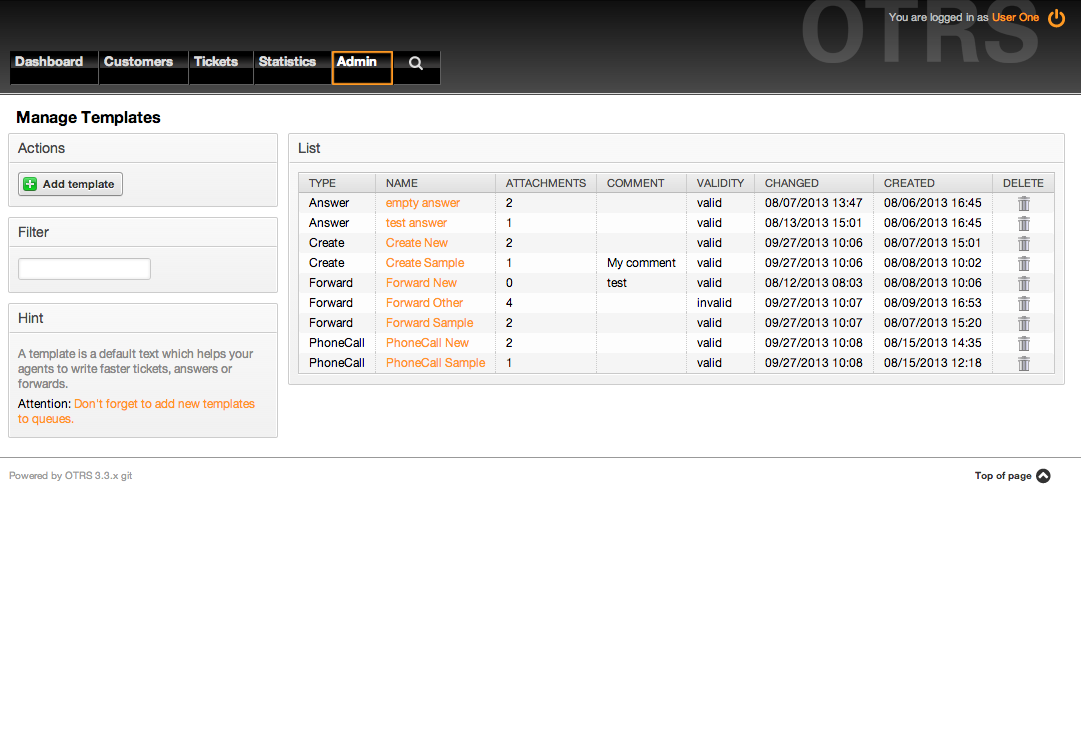
Task: Click the logout power icon
Action: tap(1056, 18)
